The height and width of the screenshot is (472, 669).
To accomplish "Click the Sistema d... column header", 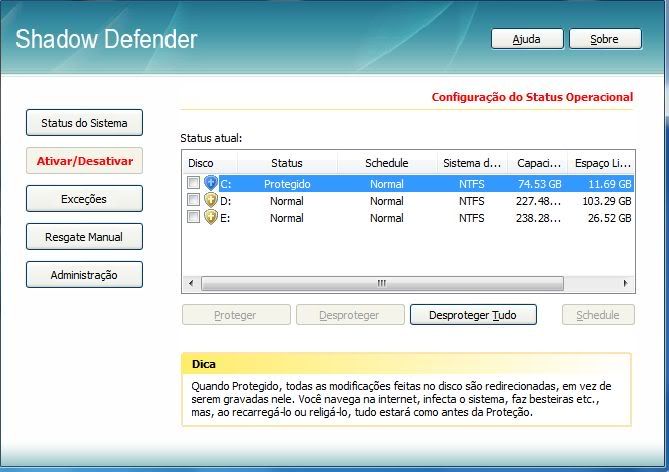I will (472, 163).
